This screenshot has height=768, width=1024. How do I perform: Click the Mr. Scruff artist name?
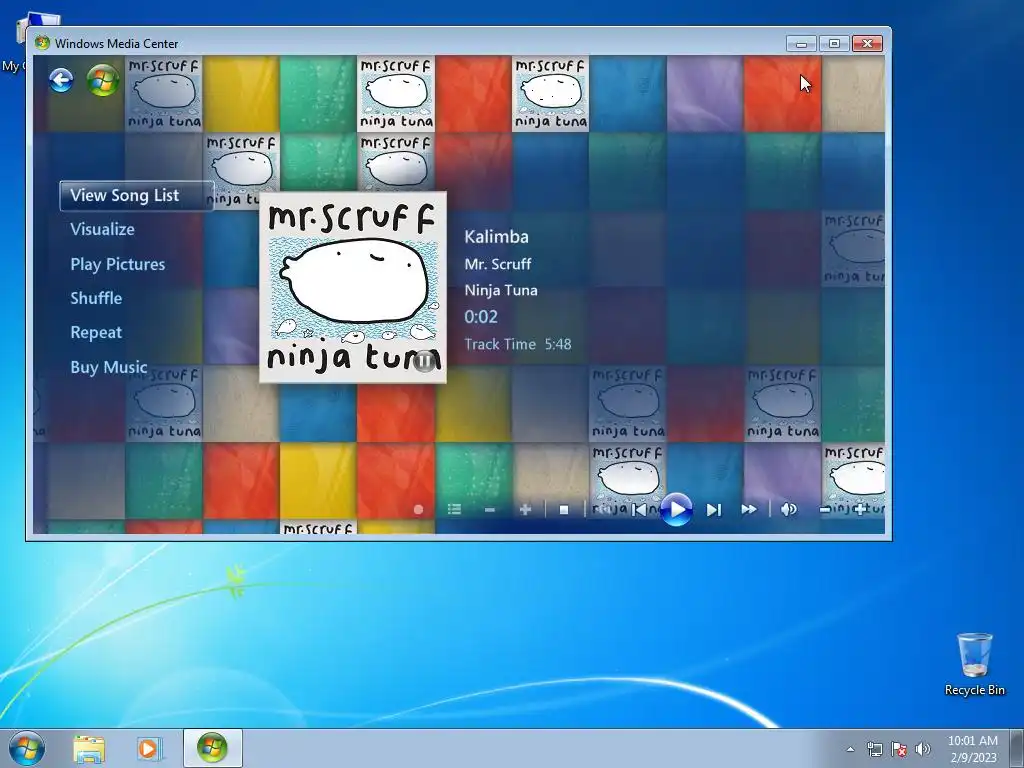point(498,264)
